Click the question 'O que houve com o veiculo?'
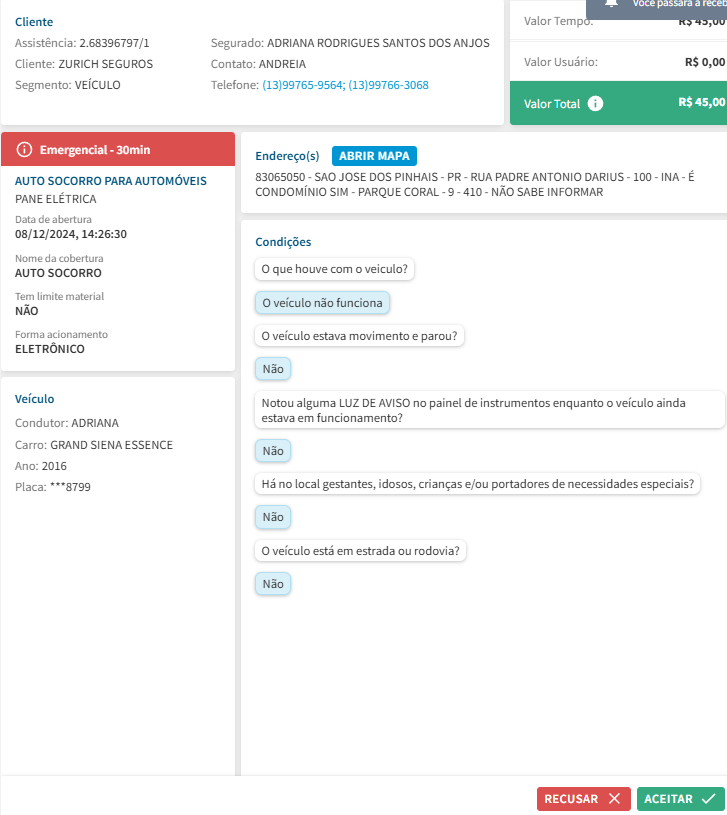This screenshot has width=727, height=815. [335, 269]
